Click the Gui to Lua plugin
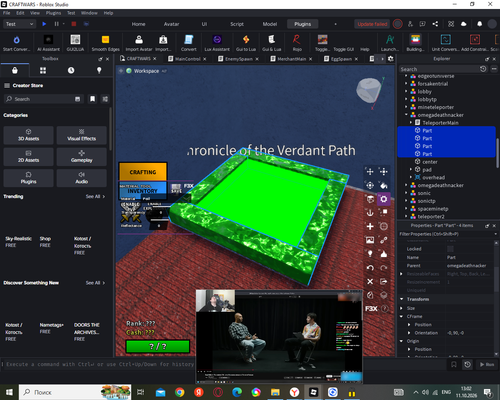 (x=246, y=43)
